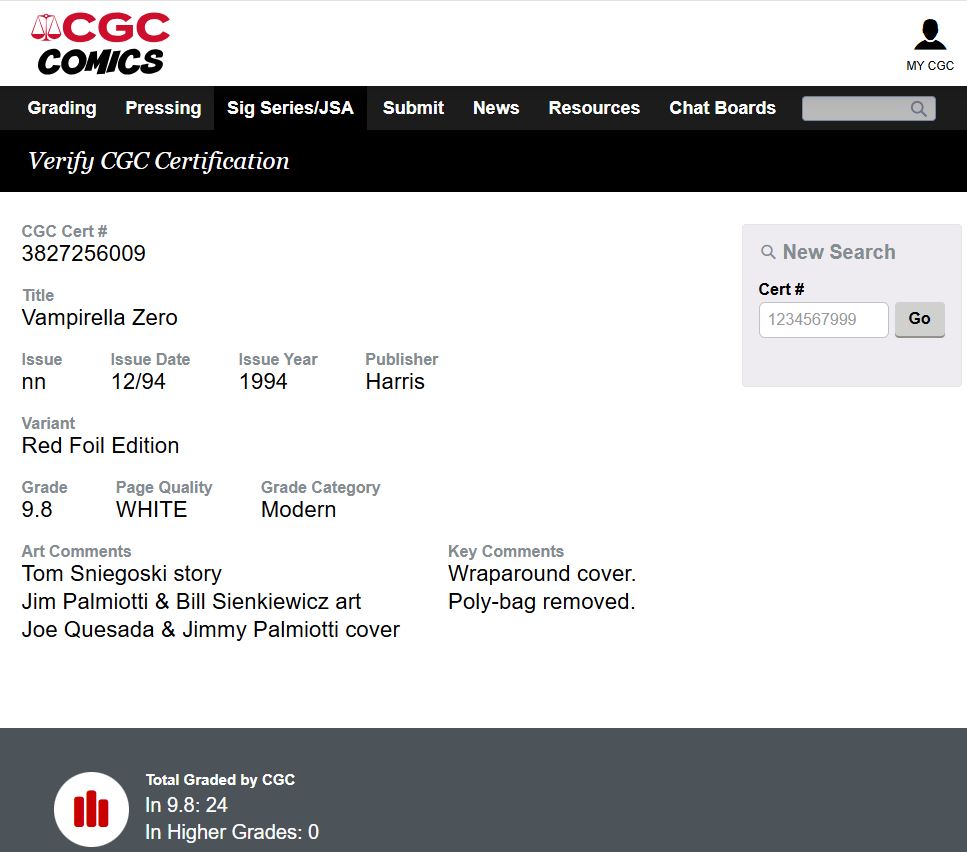The height and width of the screenshot is (852, 967).
Task: Go to the Submit menu
Action: click(413, 108)
